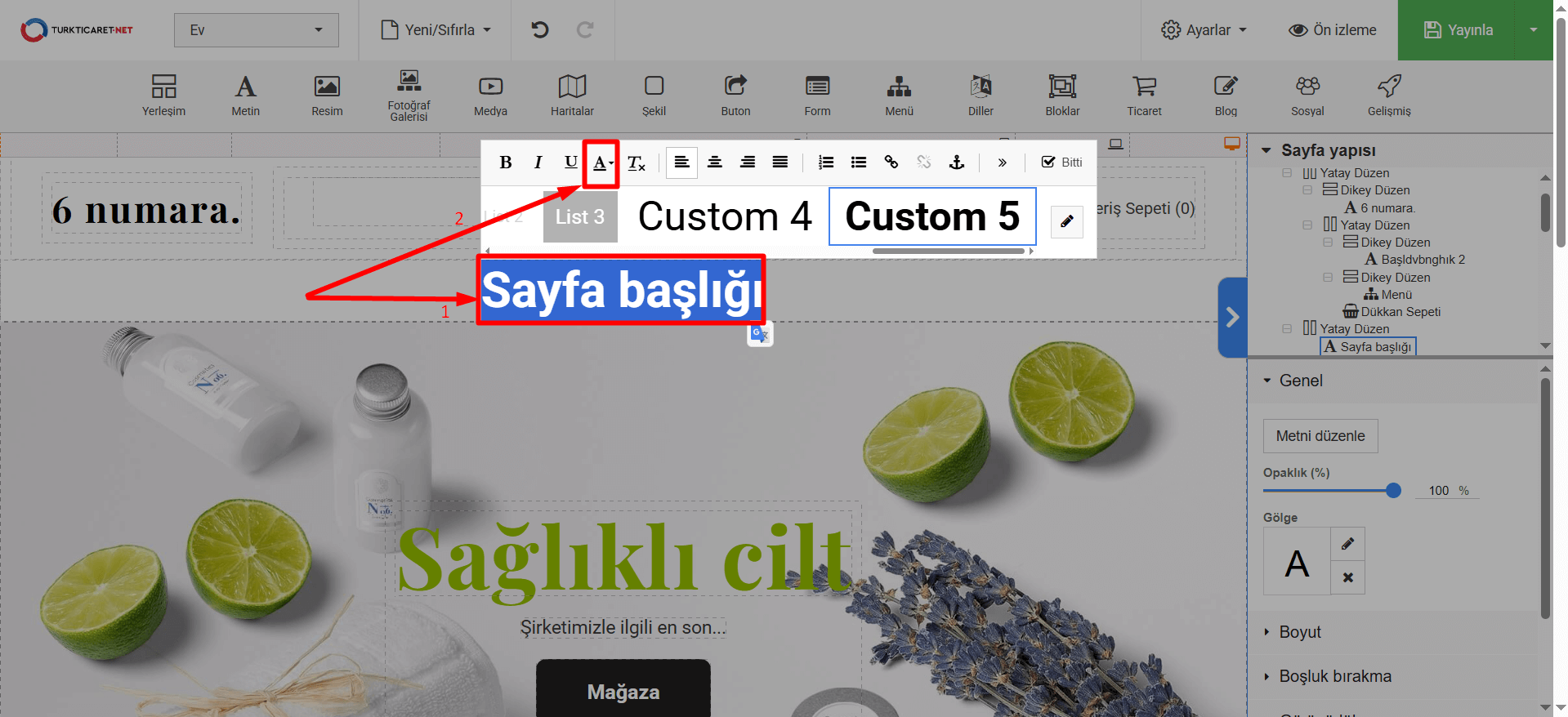Select the Metin text tool

[x=245, y=96]
